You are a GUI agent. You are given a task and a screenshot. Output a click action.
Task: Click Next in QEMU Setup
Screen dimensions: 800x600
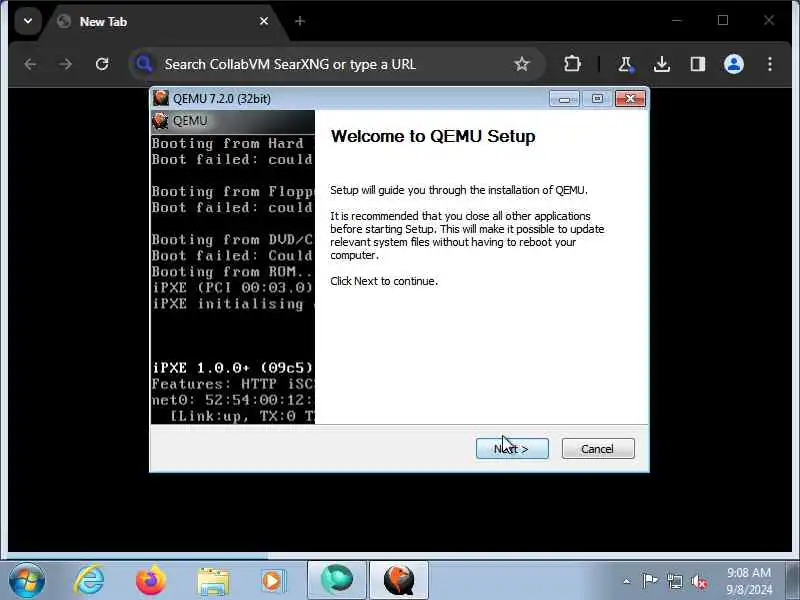coord(512,448)
